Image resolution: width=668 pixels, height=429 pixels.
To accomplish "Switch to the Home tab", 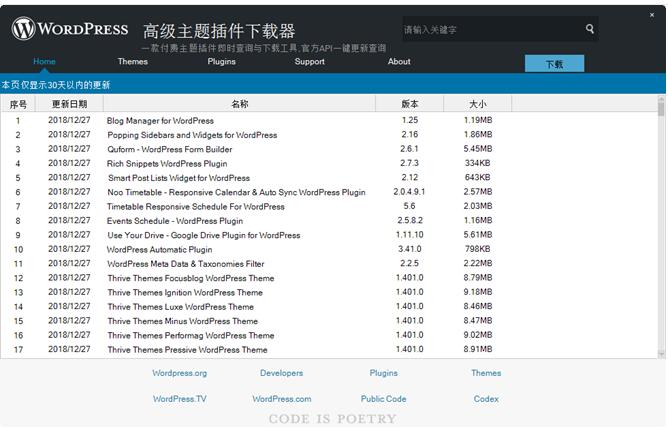I will tap(44, 61).
